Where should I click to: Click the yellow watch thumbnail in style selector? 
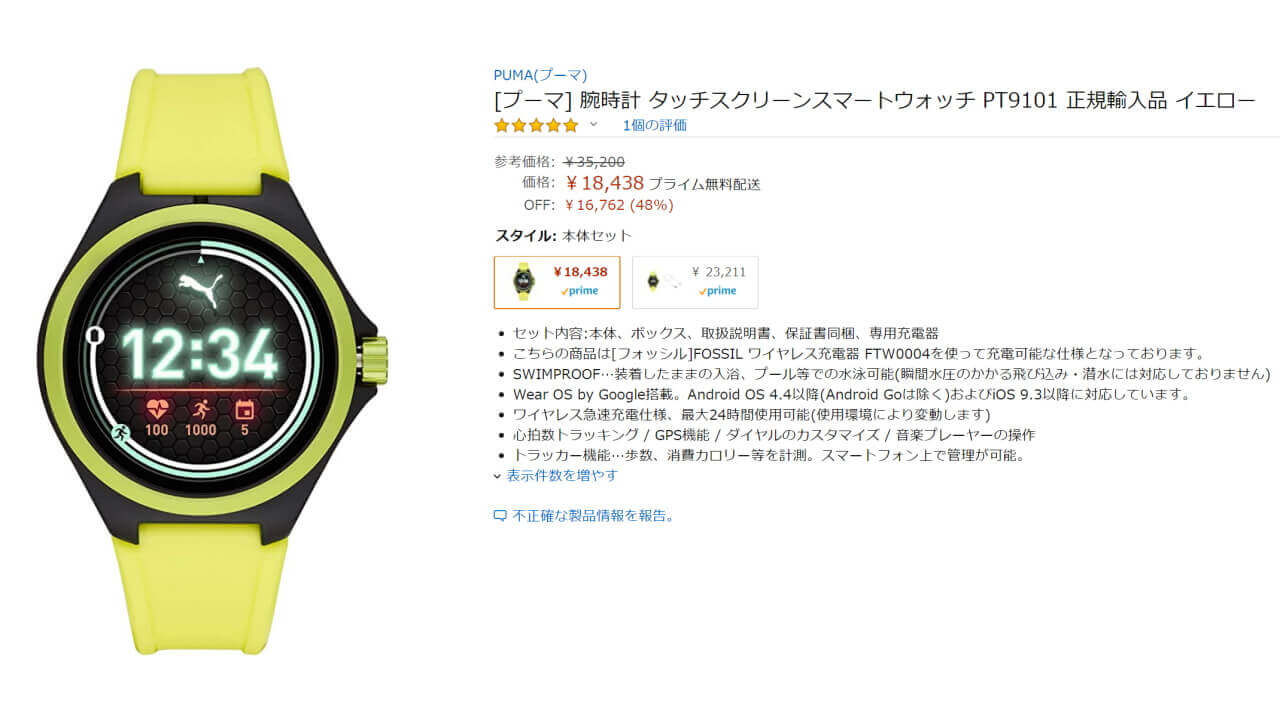pos(524,281)
